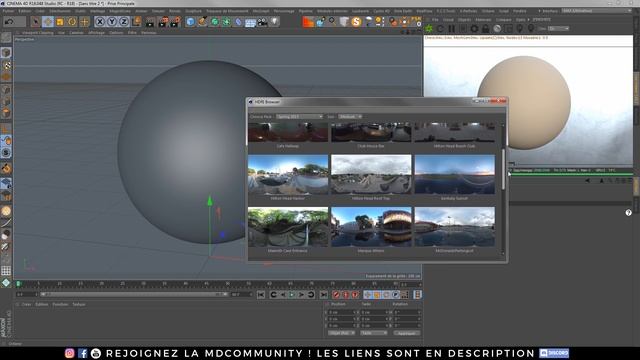Open Render Settings clapperboard with gear
Image resolution: width=640 pixels, height=360 pixels.
[175, 22]
